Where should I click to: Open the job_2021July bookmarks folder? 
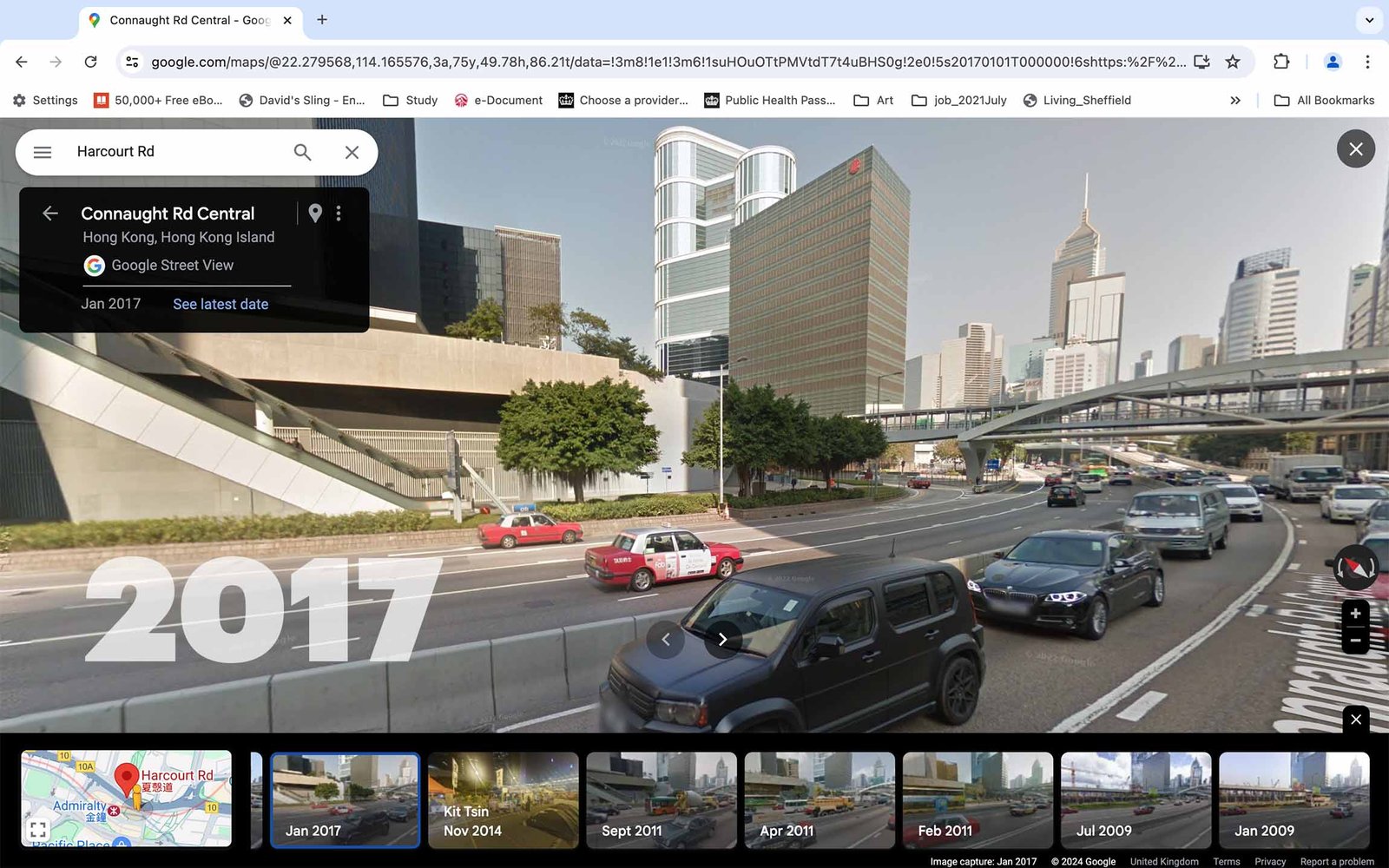coord(959,100)
